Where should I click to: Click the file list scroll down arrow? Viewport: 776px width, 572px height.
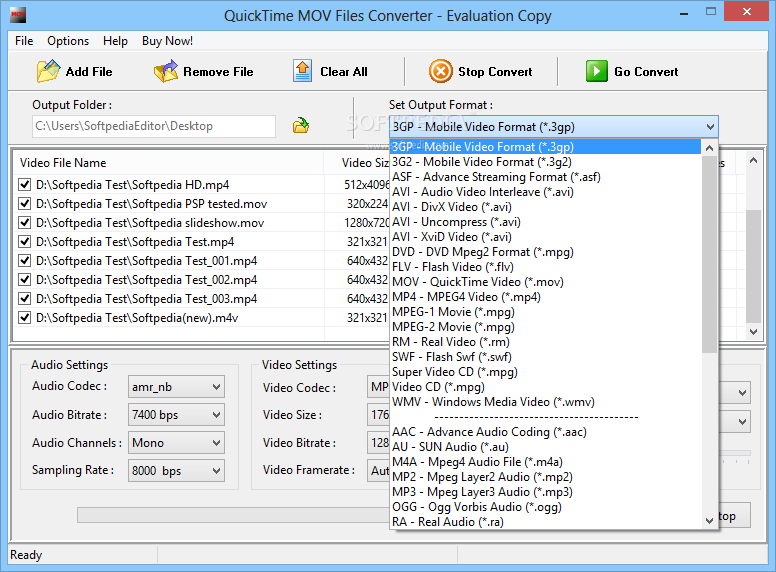click(753, 332)
